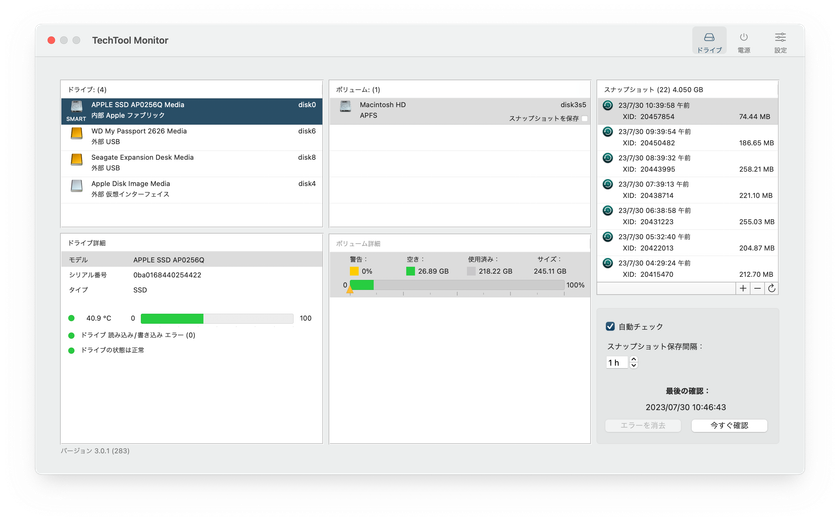This screenshot has width=840, height=521.
Task: Select APPLE SSD AP0256Q Media drive icon
Action: [77, 106]
